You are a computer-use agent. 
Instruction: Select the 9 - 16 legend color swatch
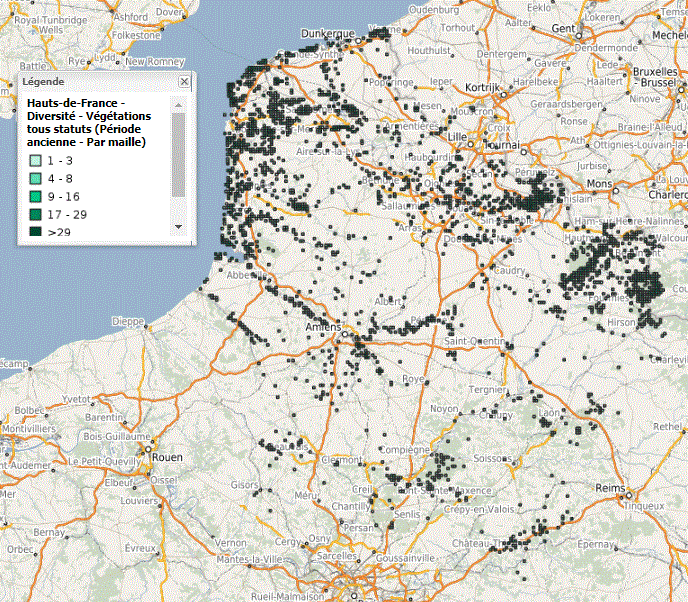click(34, 196)
